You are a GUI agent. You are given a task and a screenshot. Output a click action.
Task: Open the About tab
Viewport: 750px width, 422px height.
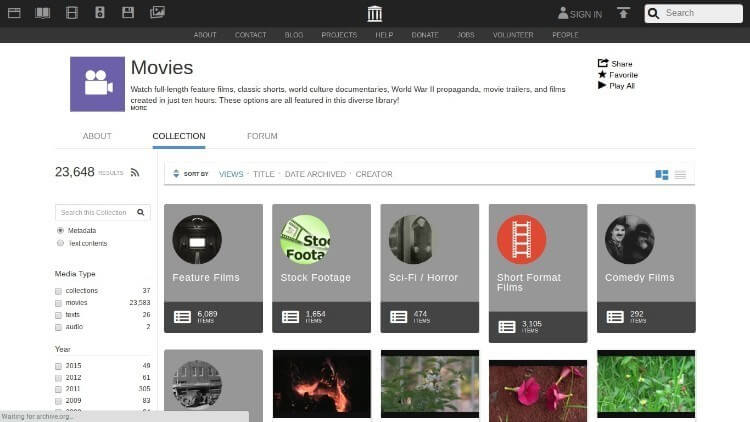97,136
